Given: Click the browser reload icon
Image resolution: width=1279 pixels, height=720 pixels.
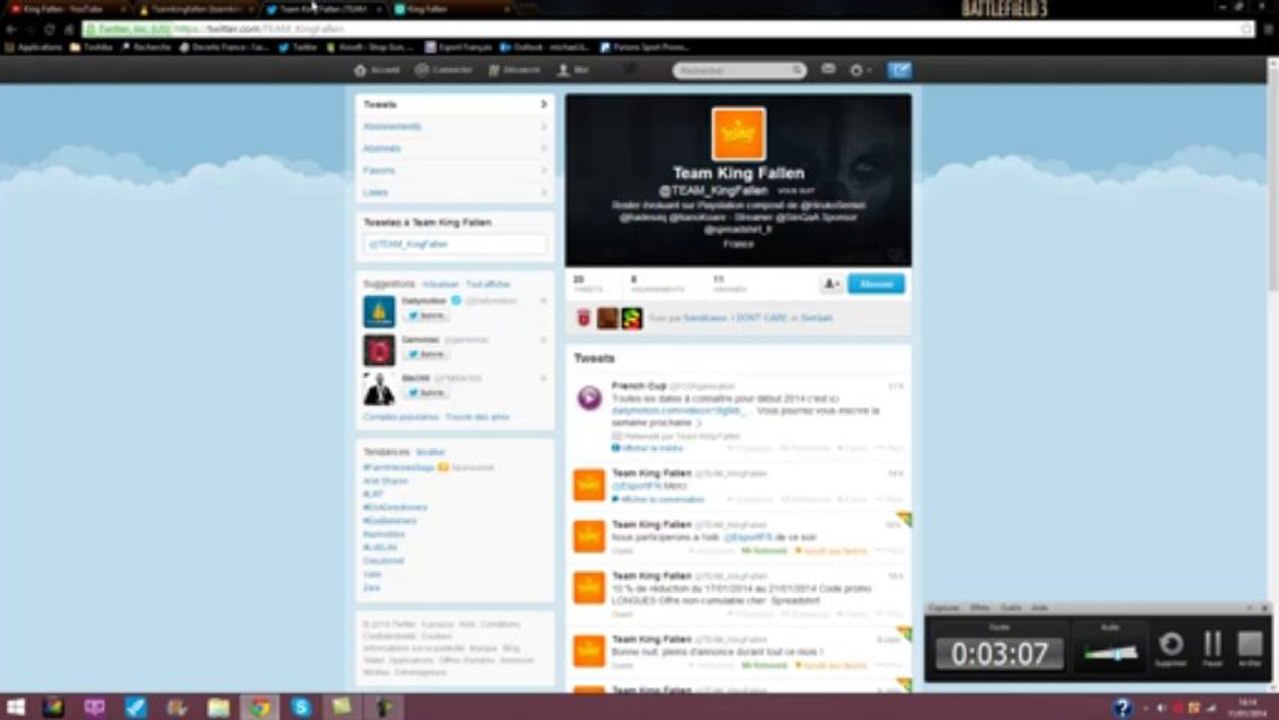Looking at the screenshot, I should (49, 30).
